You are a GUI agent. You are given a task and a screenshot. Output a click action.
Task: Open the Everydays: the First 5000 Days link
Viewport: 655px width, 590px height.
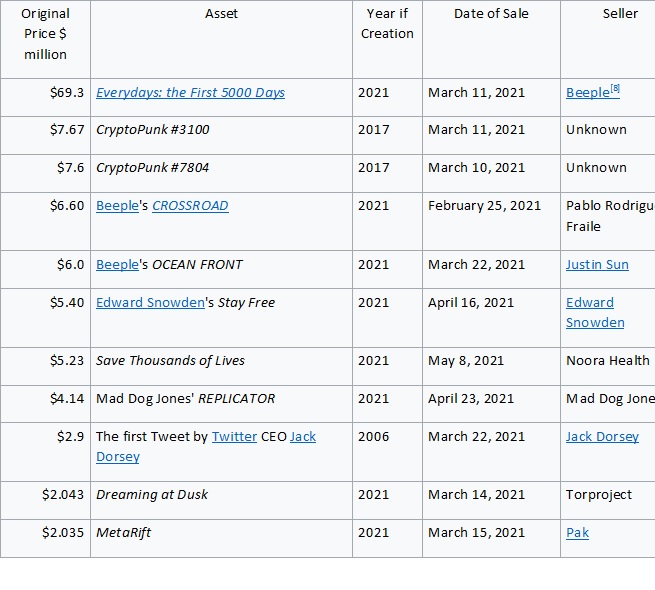190,92
